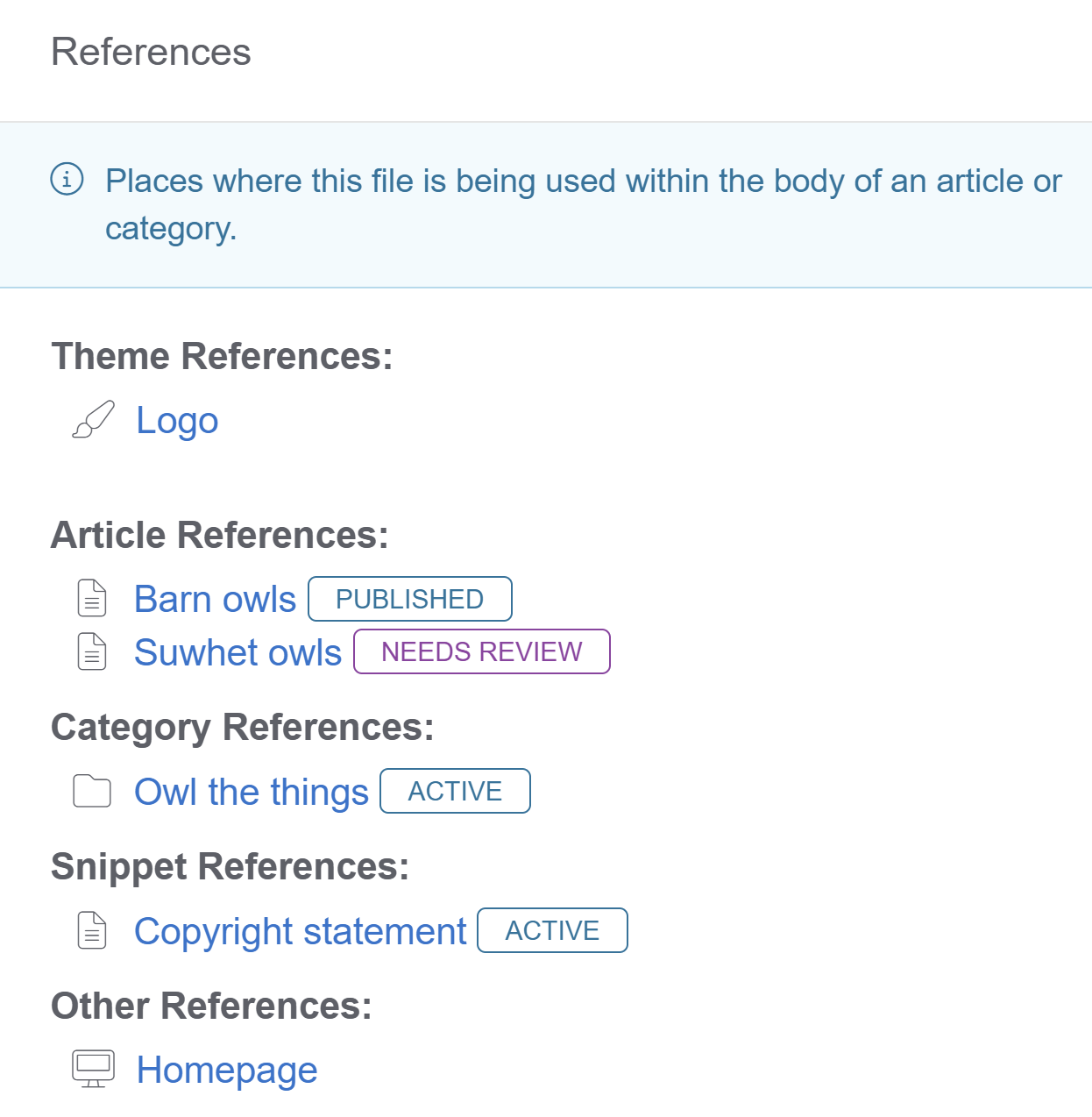The image size is (1092, 1117).
Task: Click the blue info banner text
Action: (582, 181)
